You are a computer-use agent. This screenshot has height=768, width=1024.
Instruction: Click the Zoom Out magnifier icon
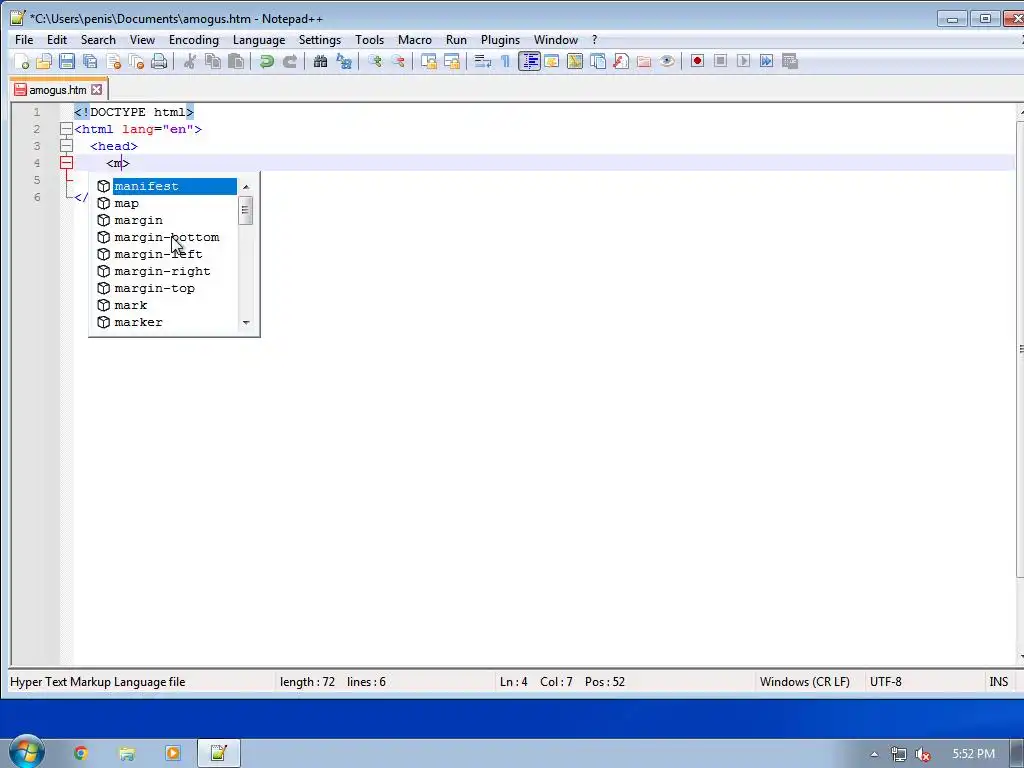point(398,61)
